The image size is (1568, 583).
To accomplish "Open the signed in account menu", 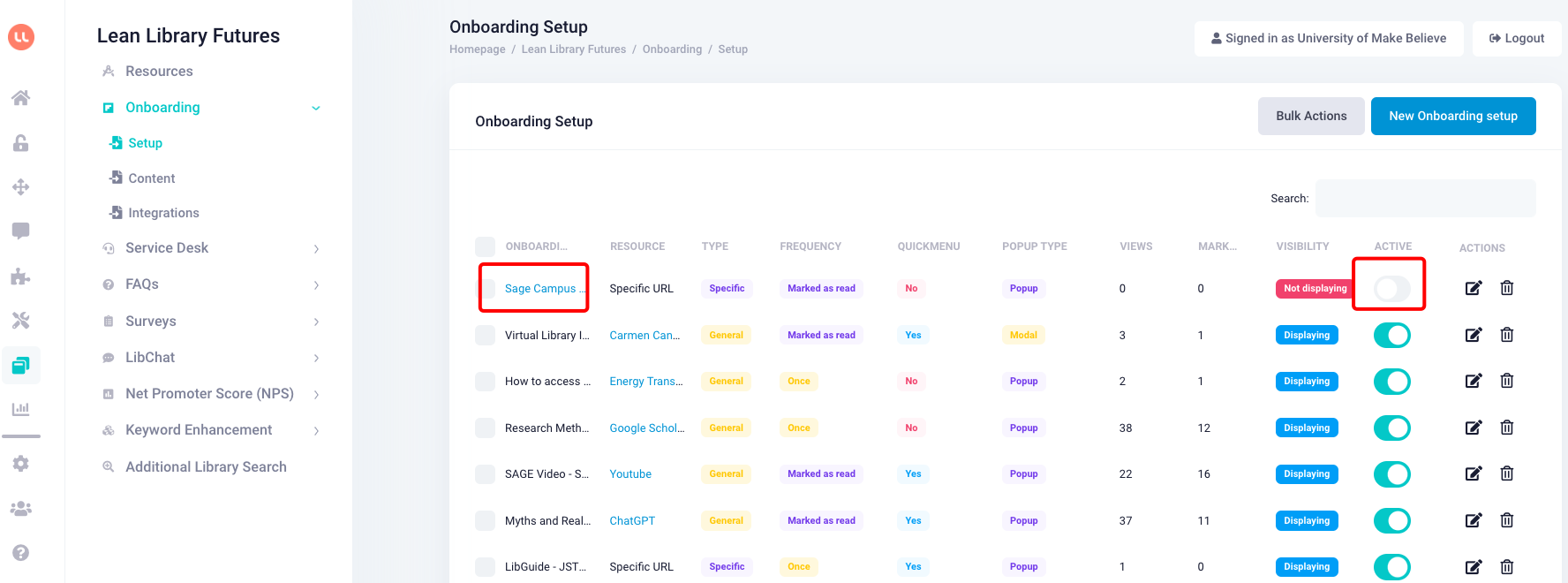I will tap(1329, 38).
